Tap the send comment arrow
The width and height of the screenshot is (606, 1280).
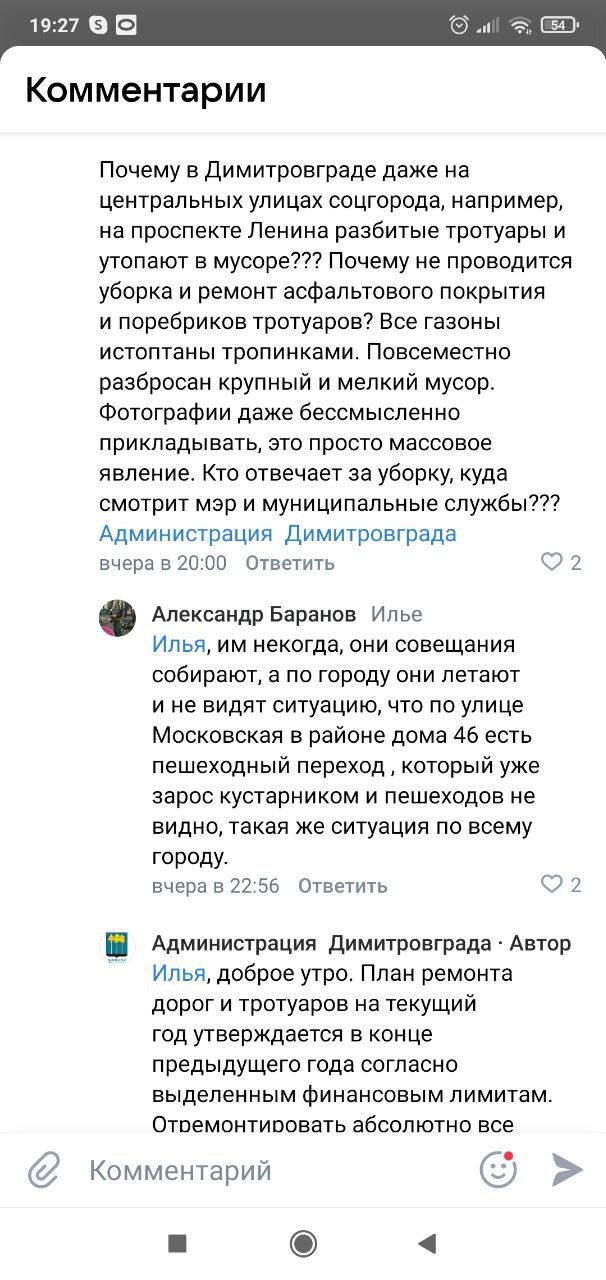566,1169
